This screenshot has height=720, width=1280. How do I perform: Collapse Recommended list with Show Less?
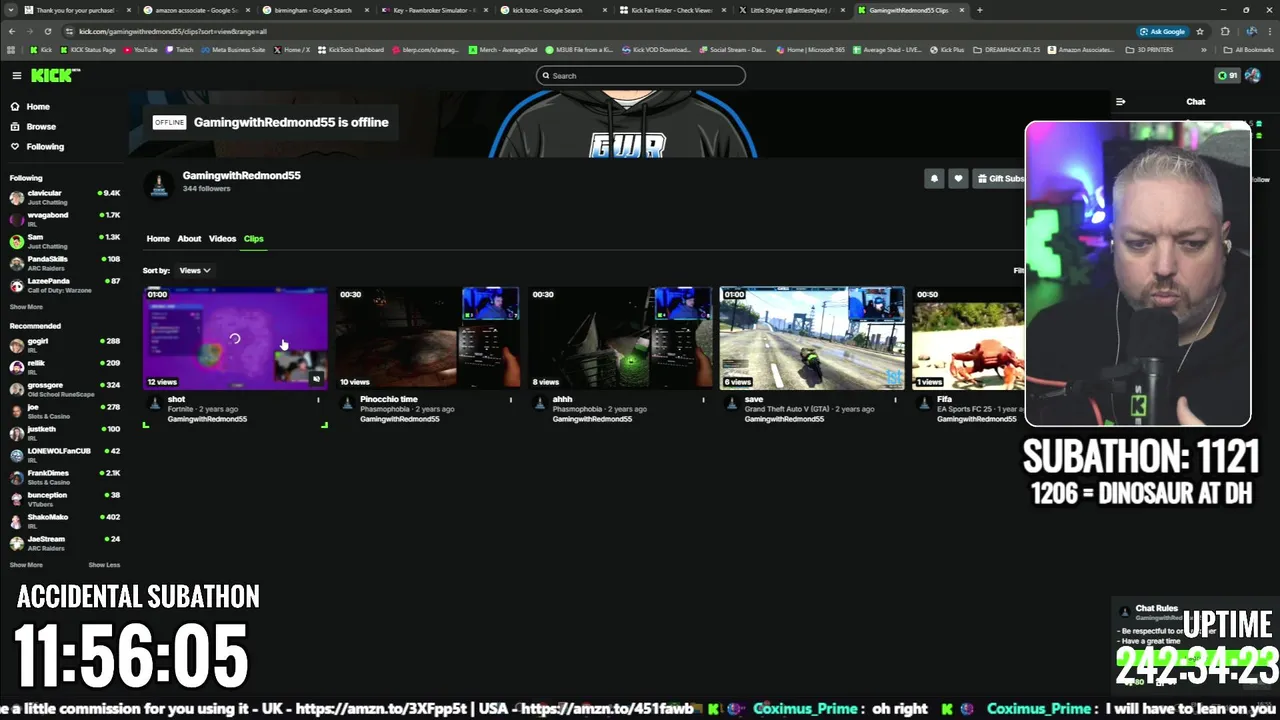104,565
